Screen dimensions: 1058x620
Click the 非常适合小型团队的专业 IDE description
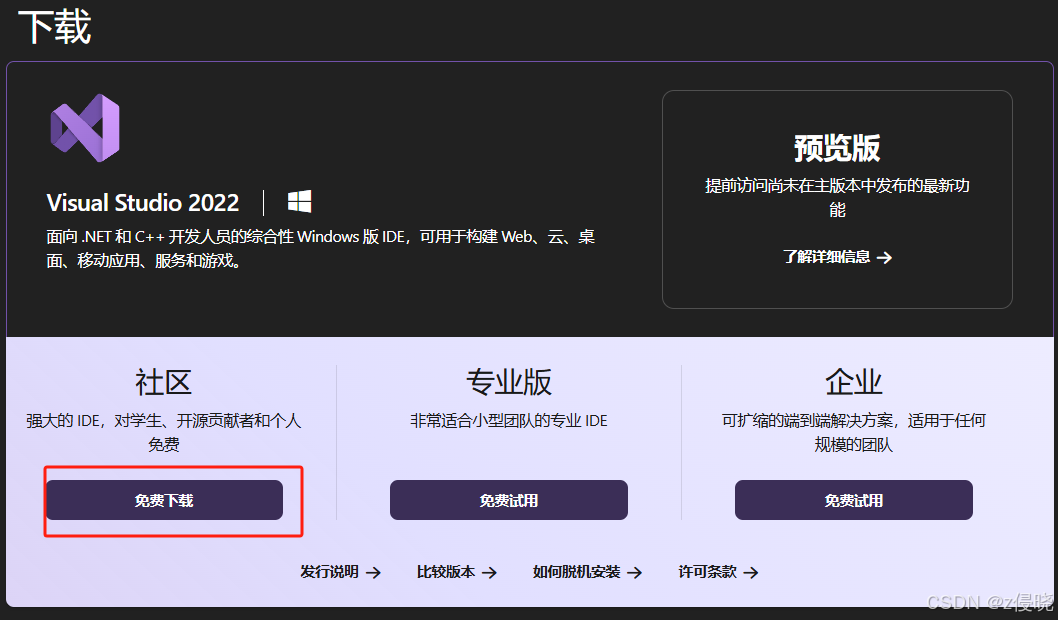[509, 421]
